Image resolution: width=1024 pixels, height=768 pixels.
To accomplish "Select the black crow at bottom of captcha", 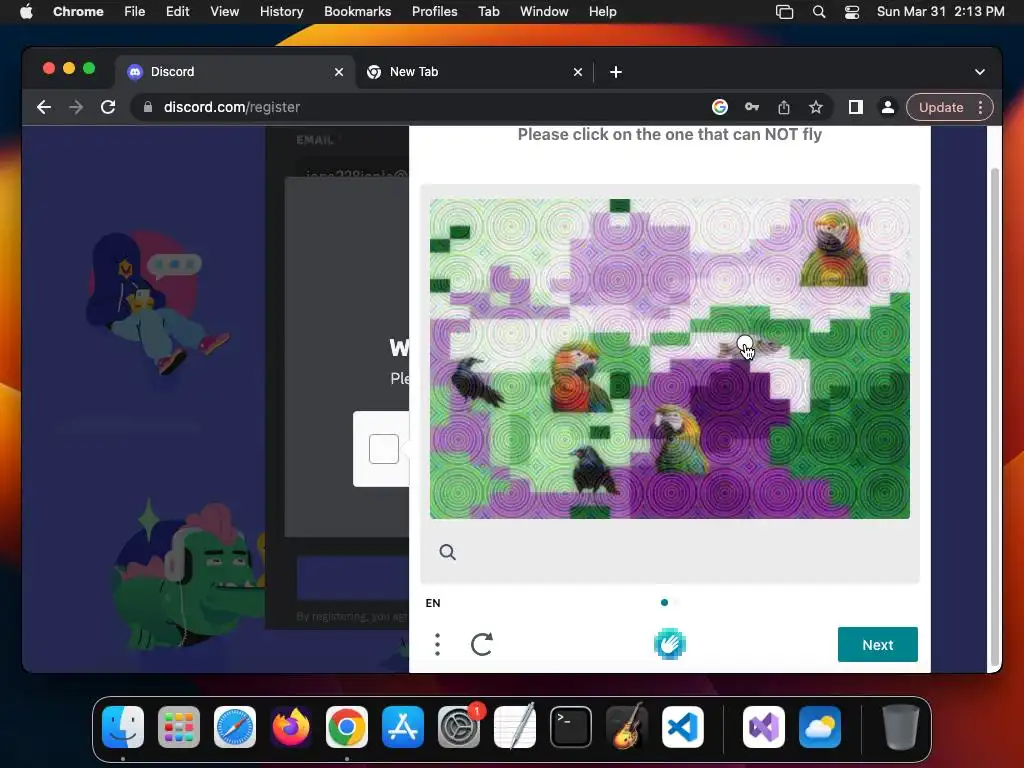I will [593, 470].
